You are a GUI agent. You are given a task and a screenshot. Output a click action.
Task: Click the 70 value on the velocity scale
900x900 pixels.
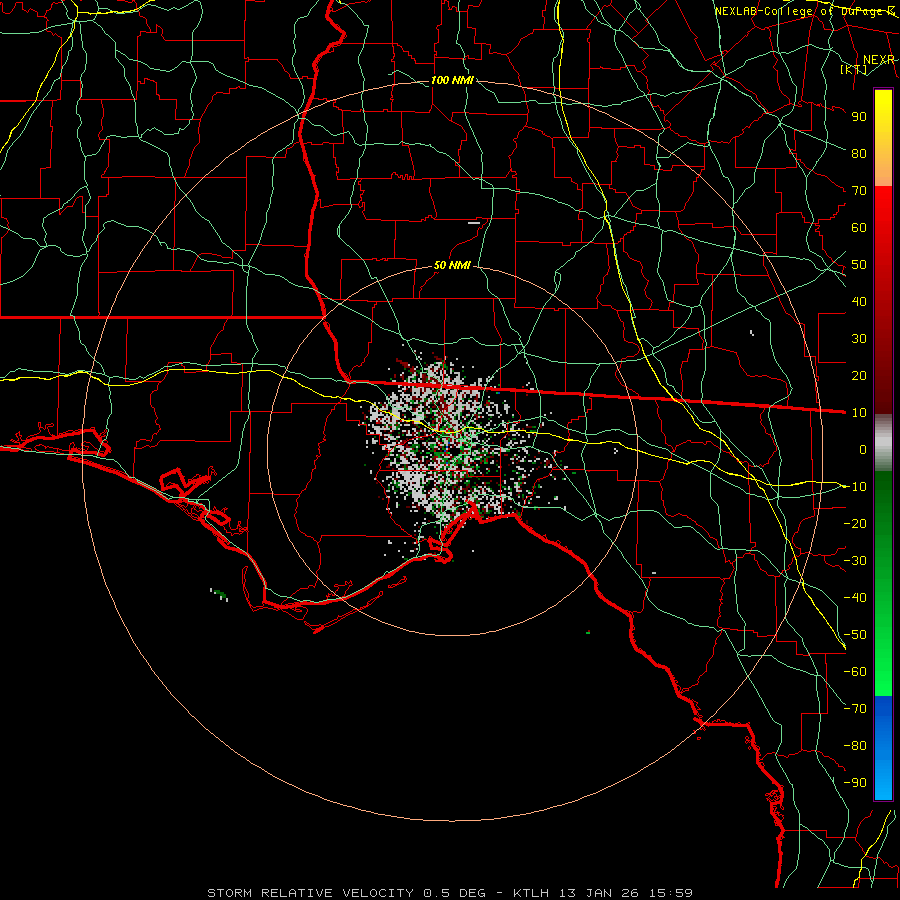[859, 191]
